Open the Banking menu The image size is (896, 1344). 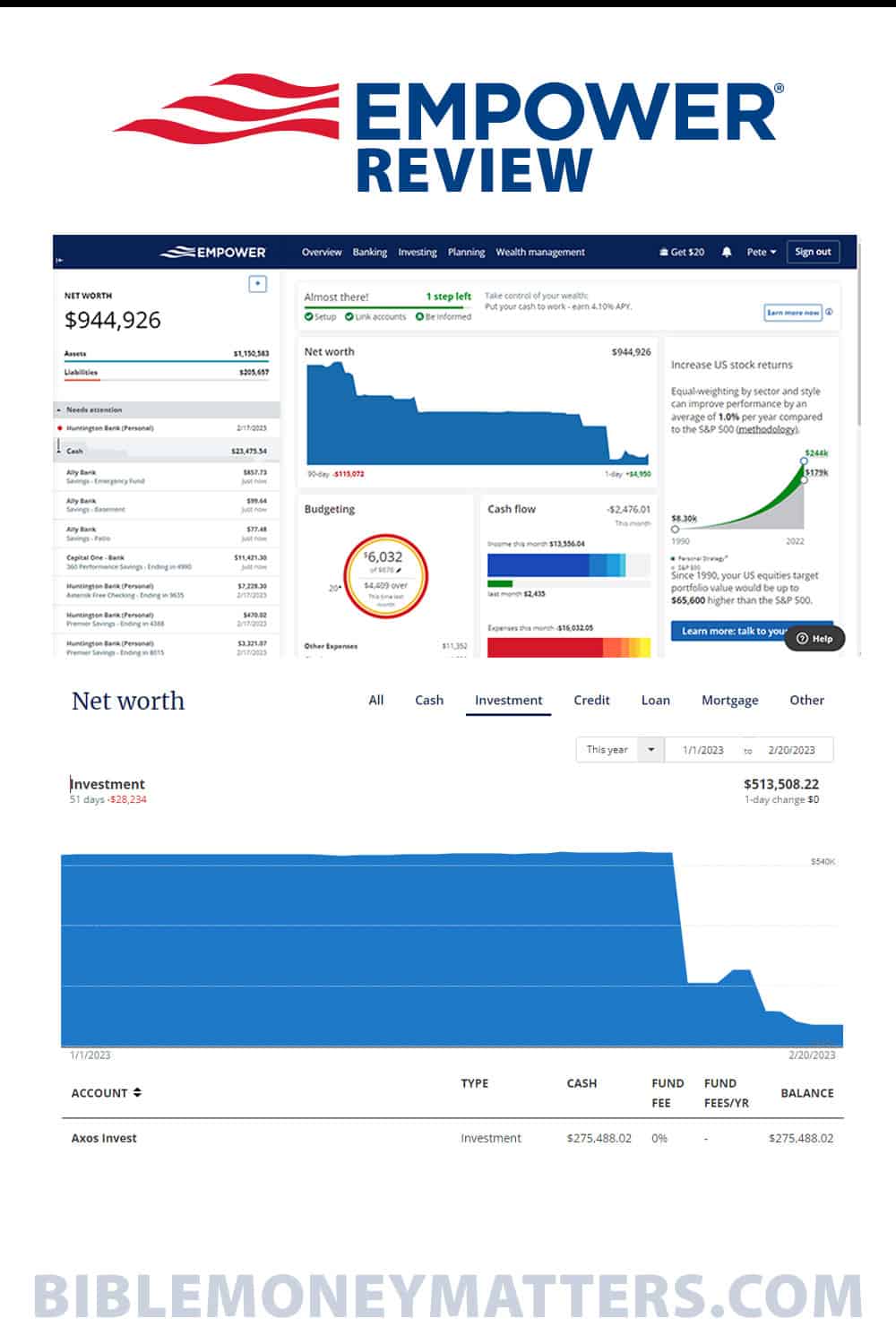coord(370,253)
